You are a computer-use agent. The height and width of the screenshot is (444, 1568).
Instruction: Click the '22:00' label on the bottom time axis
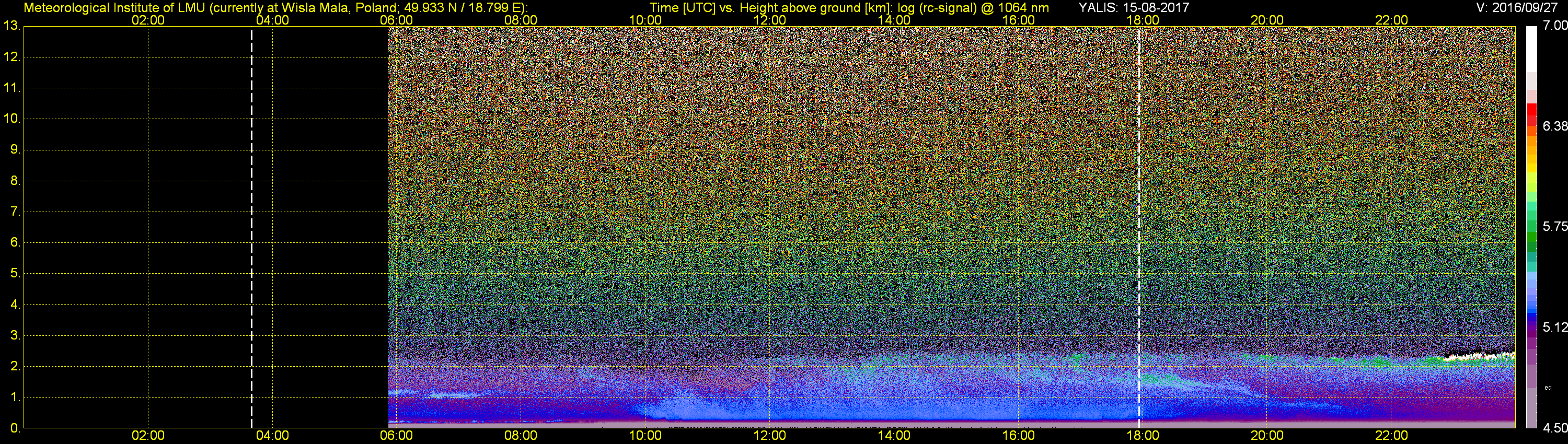click(x=1391, y=436)
